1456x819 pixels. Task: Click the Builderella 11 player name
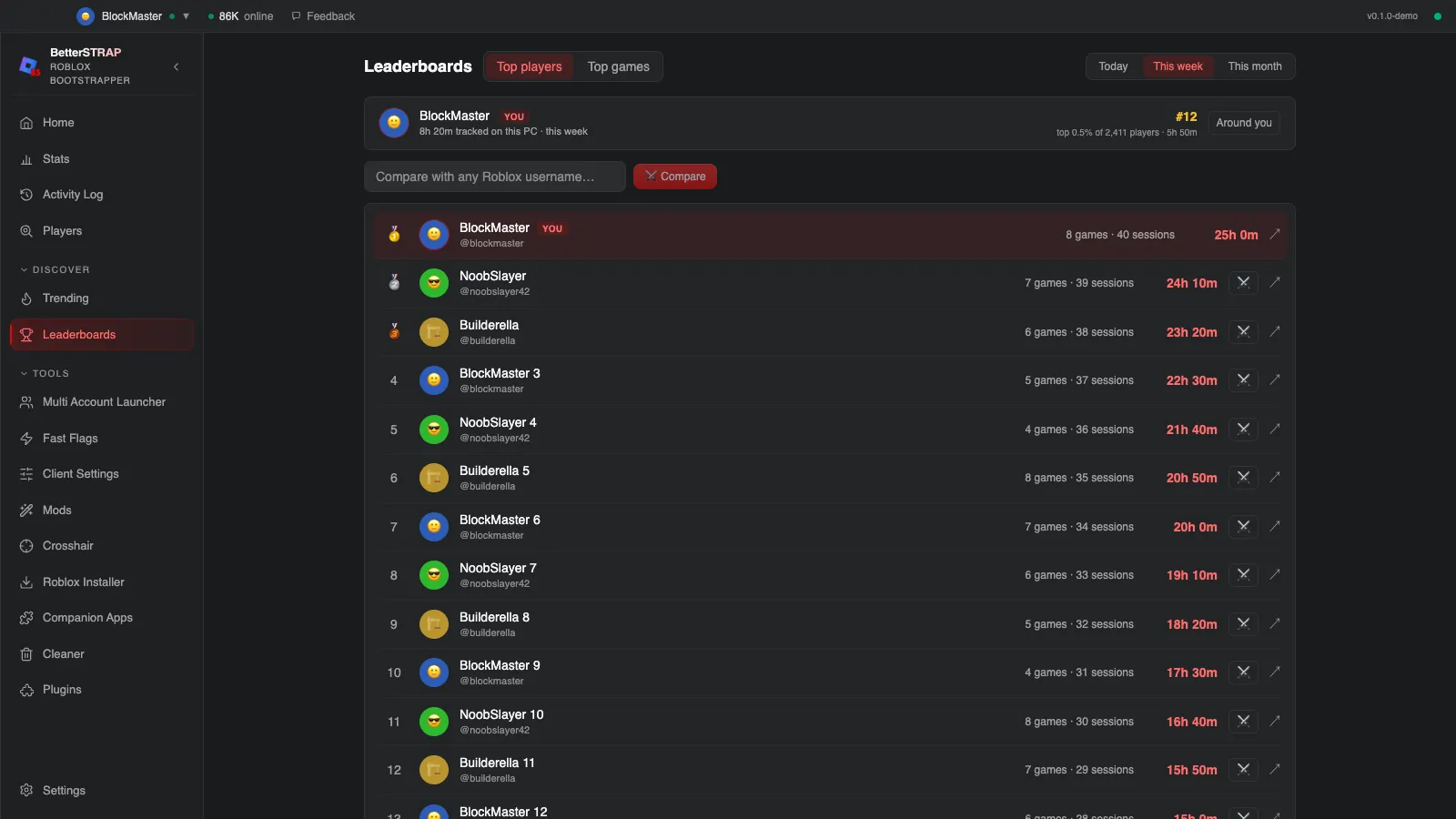click(x=497, y=763)
